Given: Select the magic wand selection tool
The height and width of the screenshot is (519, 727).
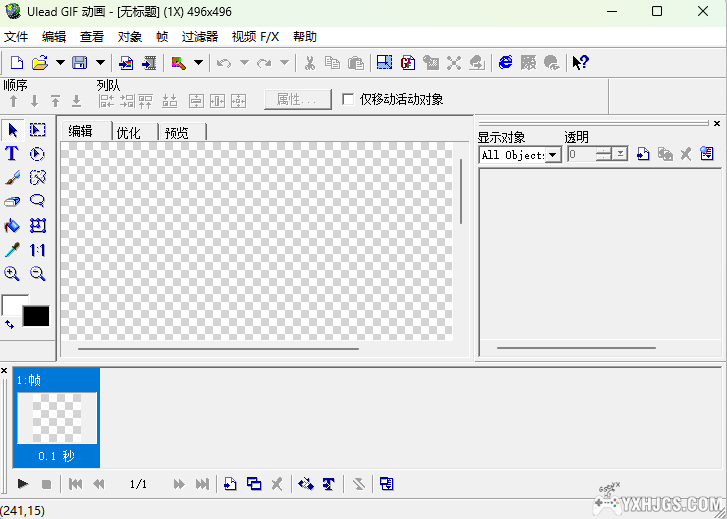Looking at the screenshot, I should (x=38, y=177).
